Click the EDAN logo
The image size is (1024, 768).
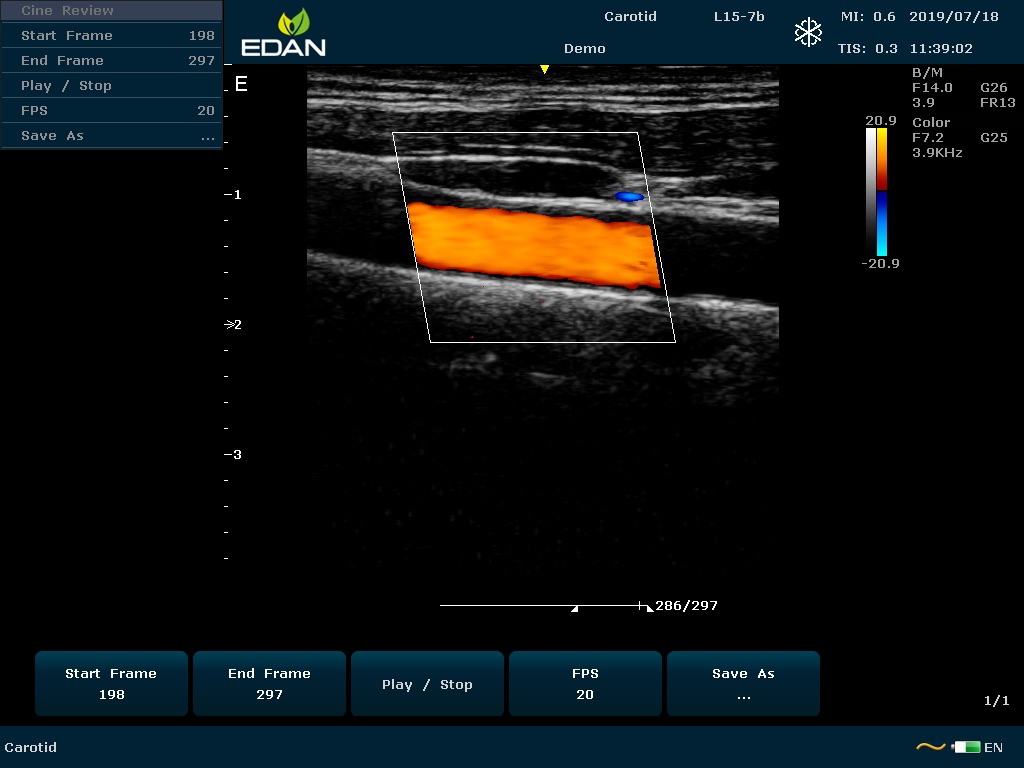click(x=283, y=33)
